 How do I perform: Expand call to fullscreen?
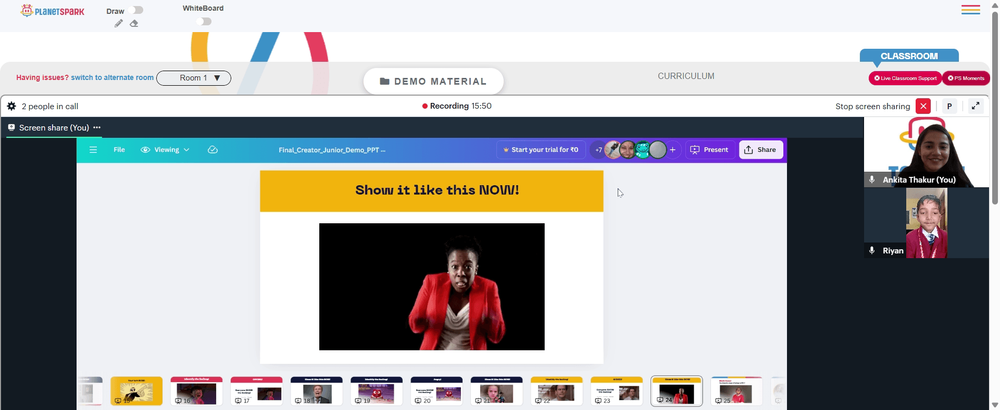pos(975,106)
